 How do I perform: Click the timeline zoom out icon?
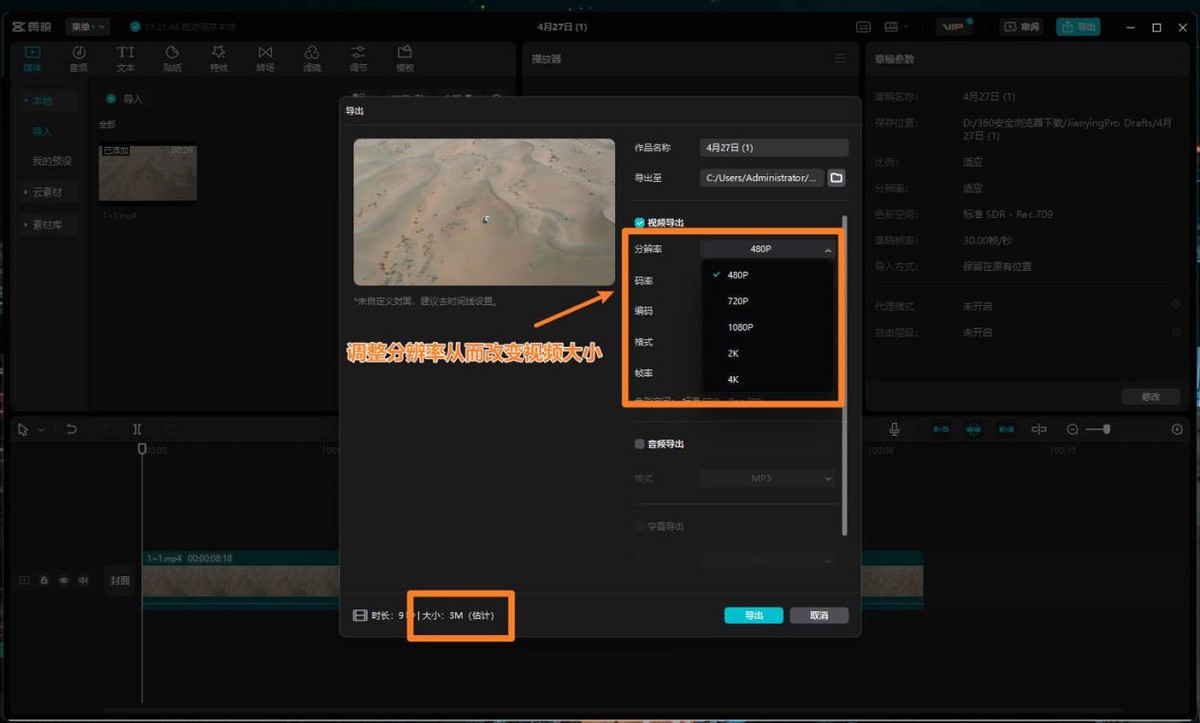pos(1073,429)
